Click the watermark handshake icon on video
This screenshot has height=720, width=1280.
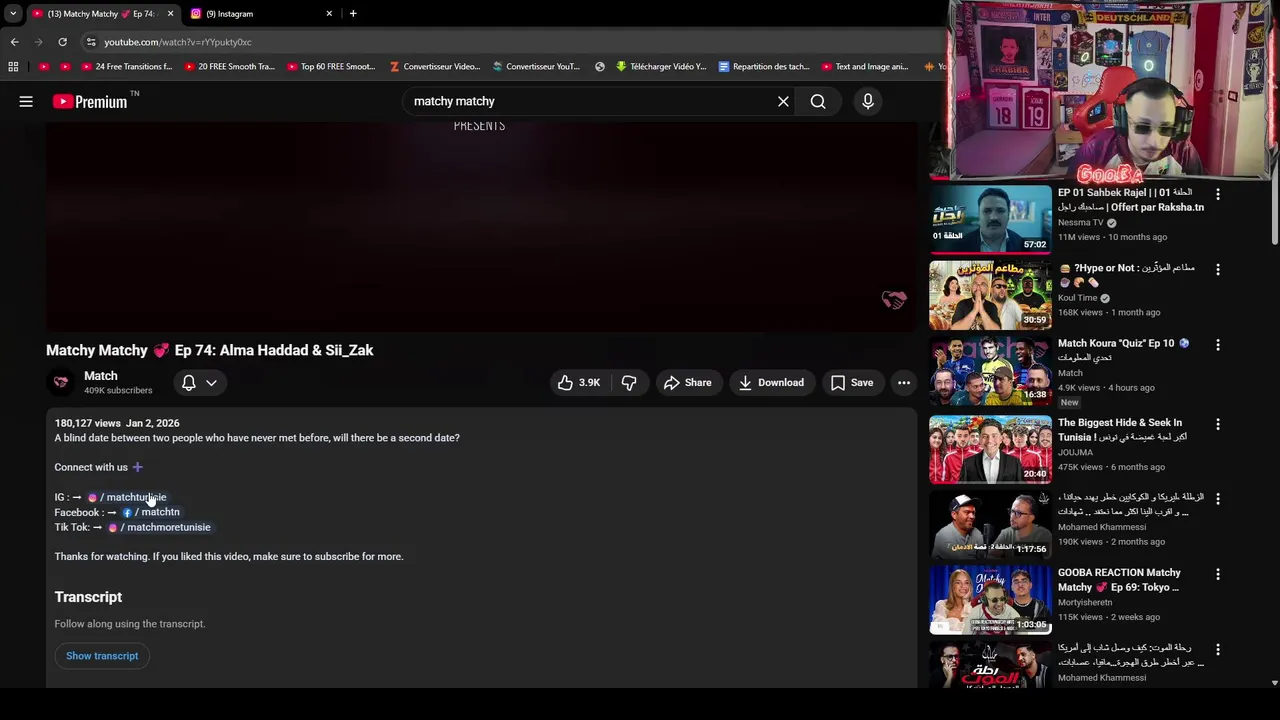tap(894, 300)
